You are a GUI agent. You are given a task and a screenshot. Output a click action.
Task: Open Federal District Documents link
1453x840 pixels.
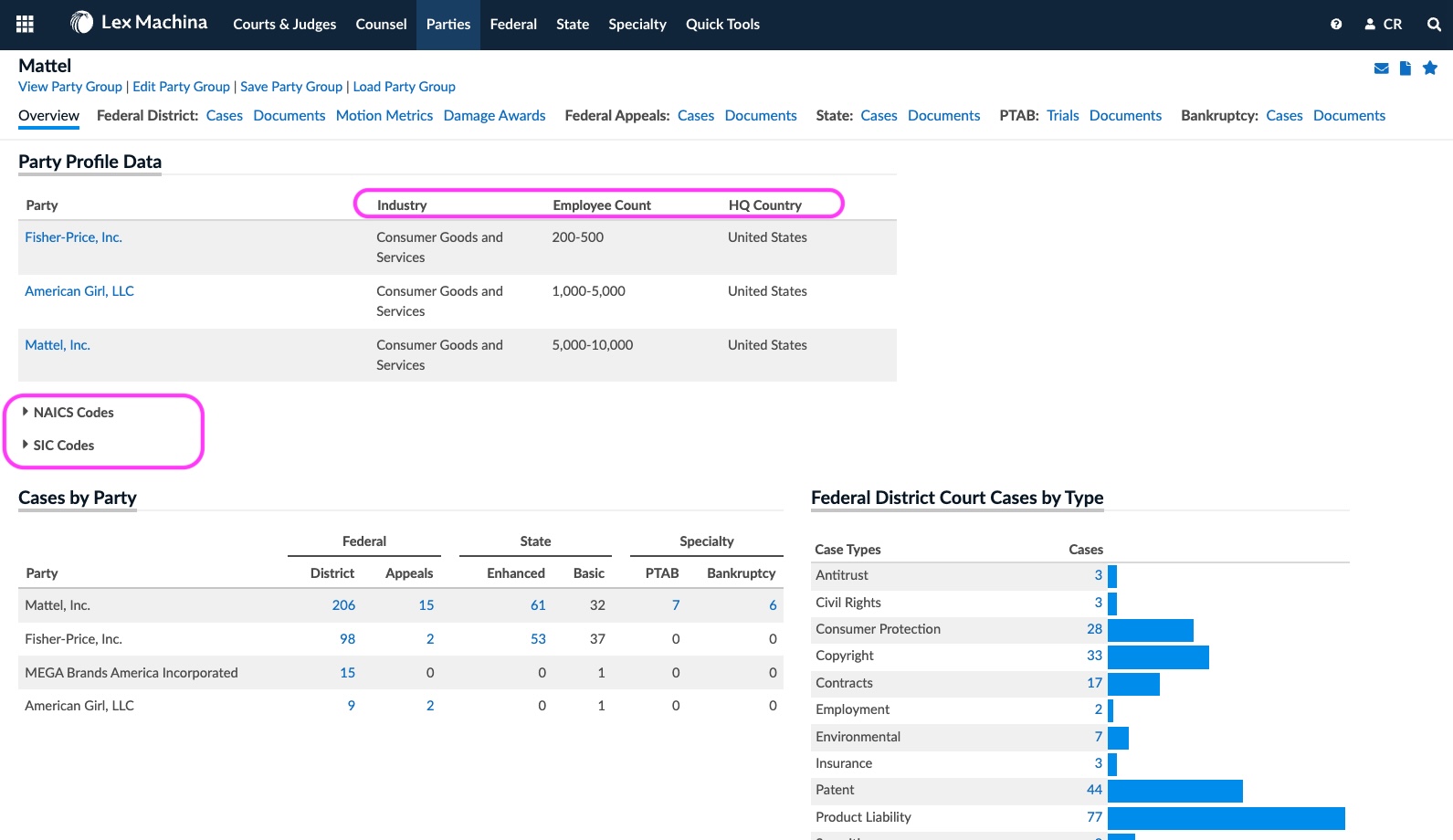pyautogui.click(x=290, y=115)
